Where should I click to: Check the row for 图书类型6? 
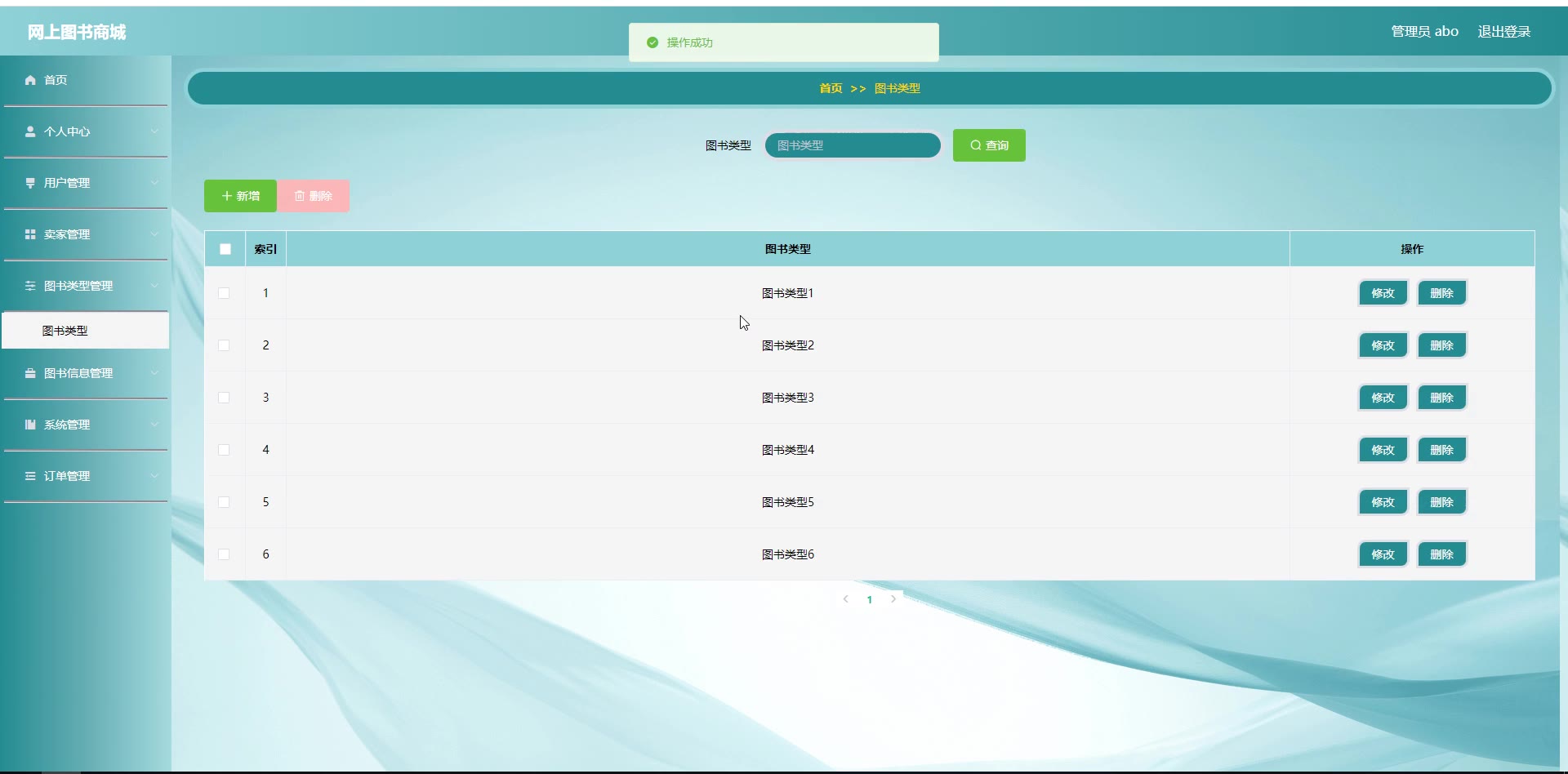(x=224, y=554)
